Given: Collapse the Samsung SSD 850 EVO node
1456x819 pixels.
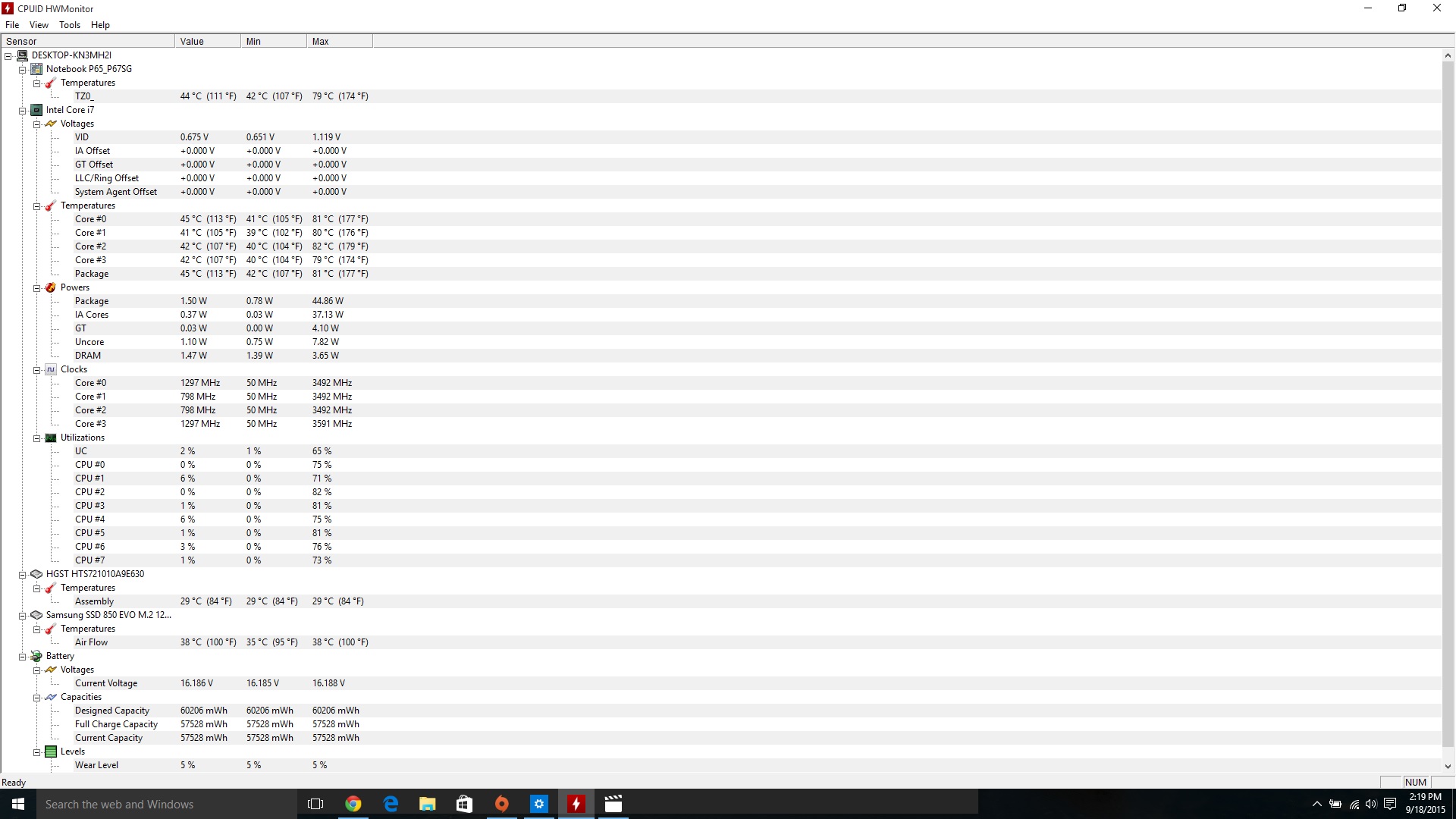Looking at the screenshot, I should (x=23, y=616).
